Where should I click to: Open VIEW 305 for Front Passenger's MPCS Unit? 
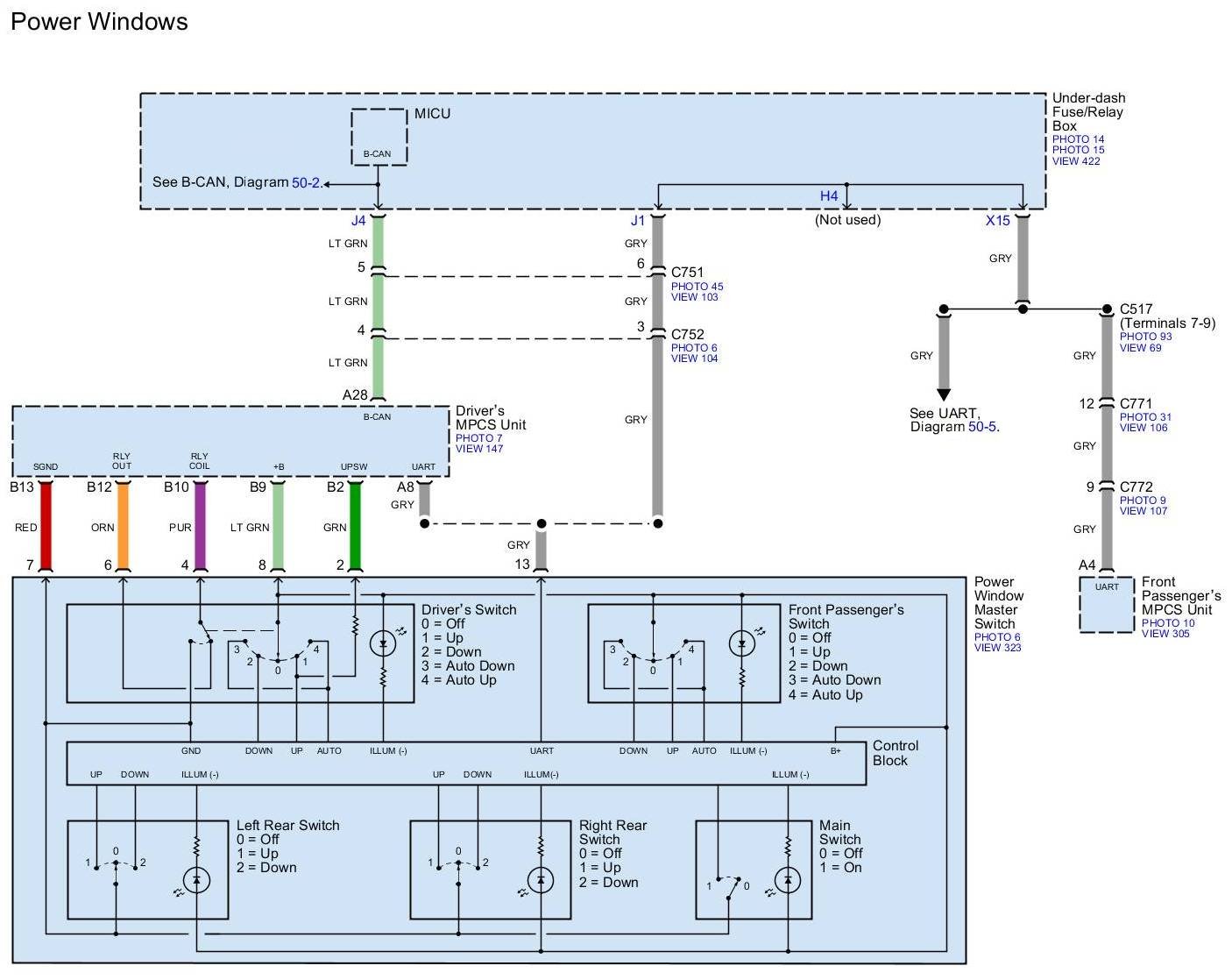(1165, 634)
